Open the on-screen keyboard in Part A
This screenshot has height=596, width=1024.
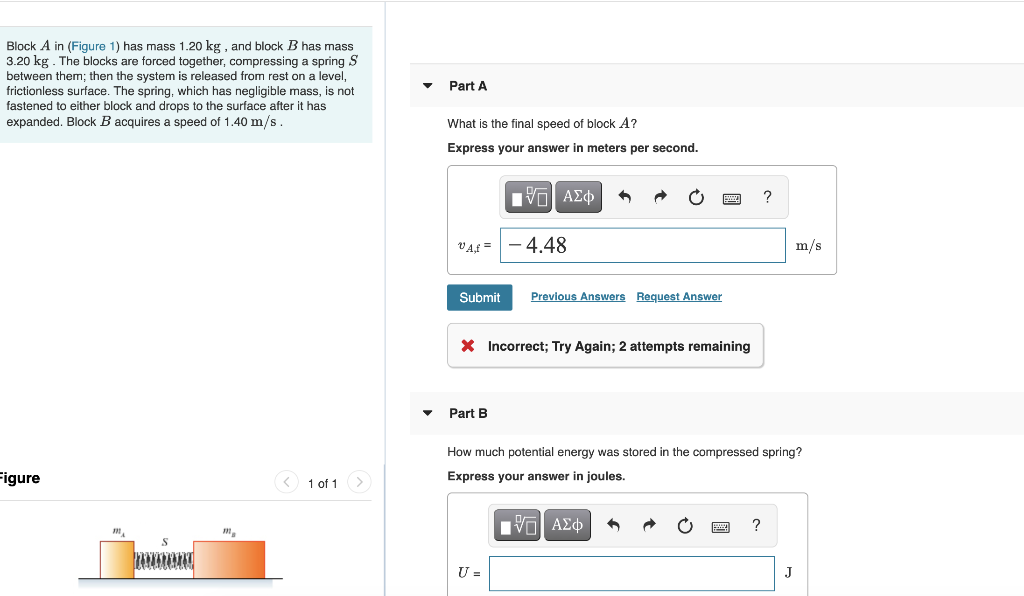pyautogui.click(x=731, y=197)
